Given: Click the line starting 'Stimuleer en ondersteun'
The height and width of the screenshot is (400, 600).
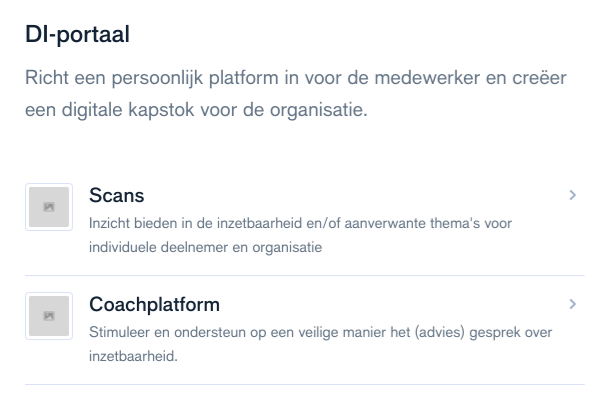Looking at the screenshot, I should 321,332.
